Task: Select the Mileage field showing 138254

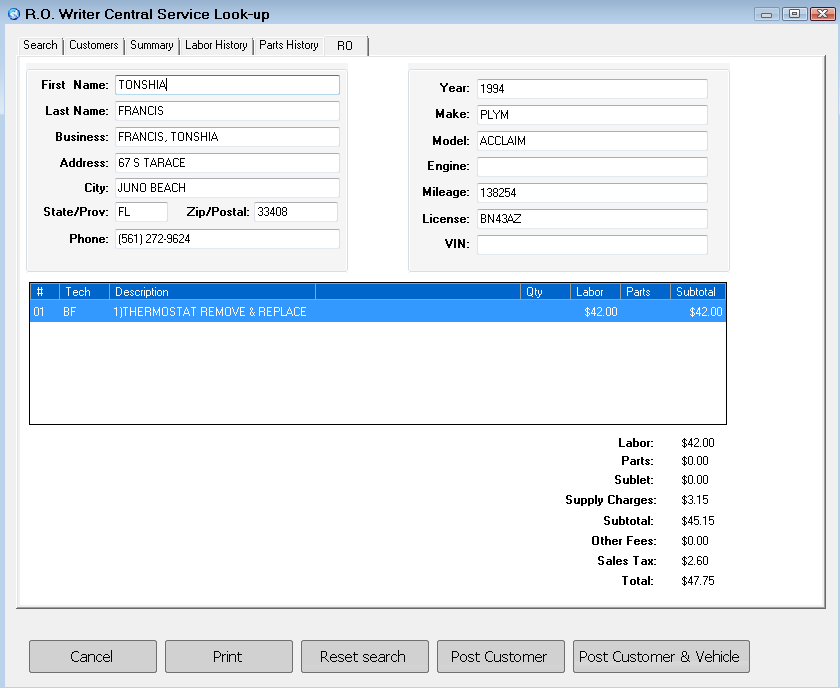Action: pos(591,192)
